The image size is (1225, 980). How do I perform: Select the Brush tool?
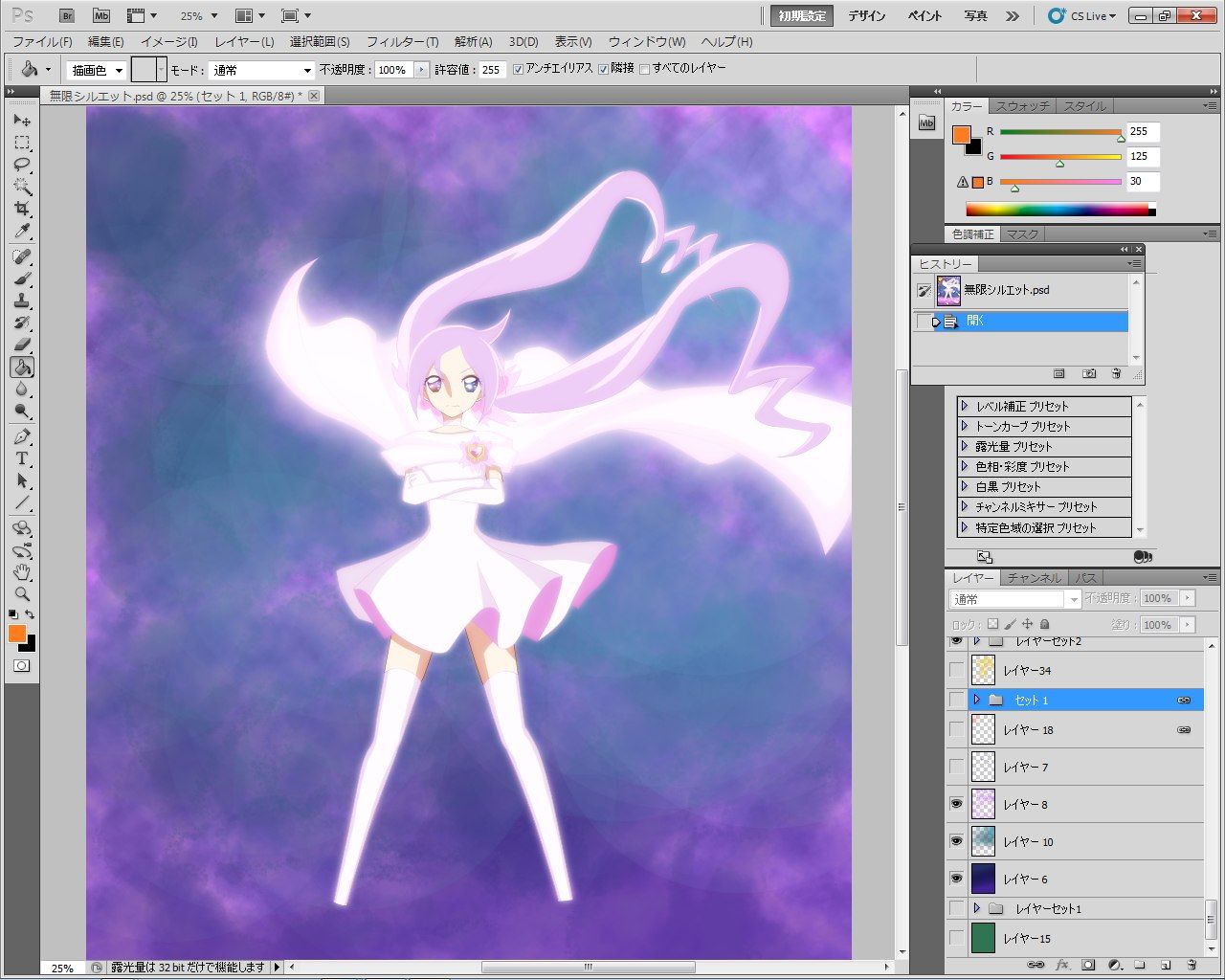tap(22, 279)
